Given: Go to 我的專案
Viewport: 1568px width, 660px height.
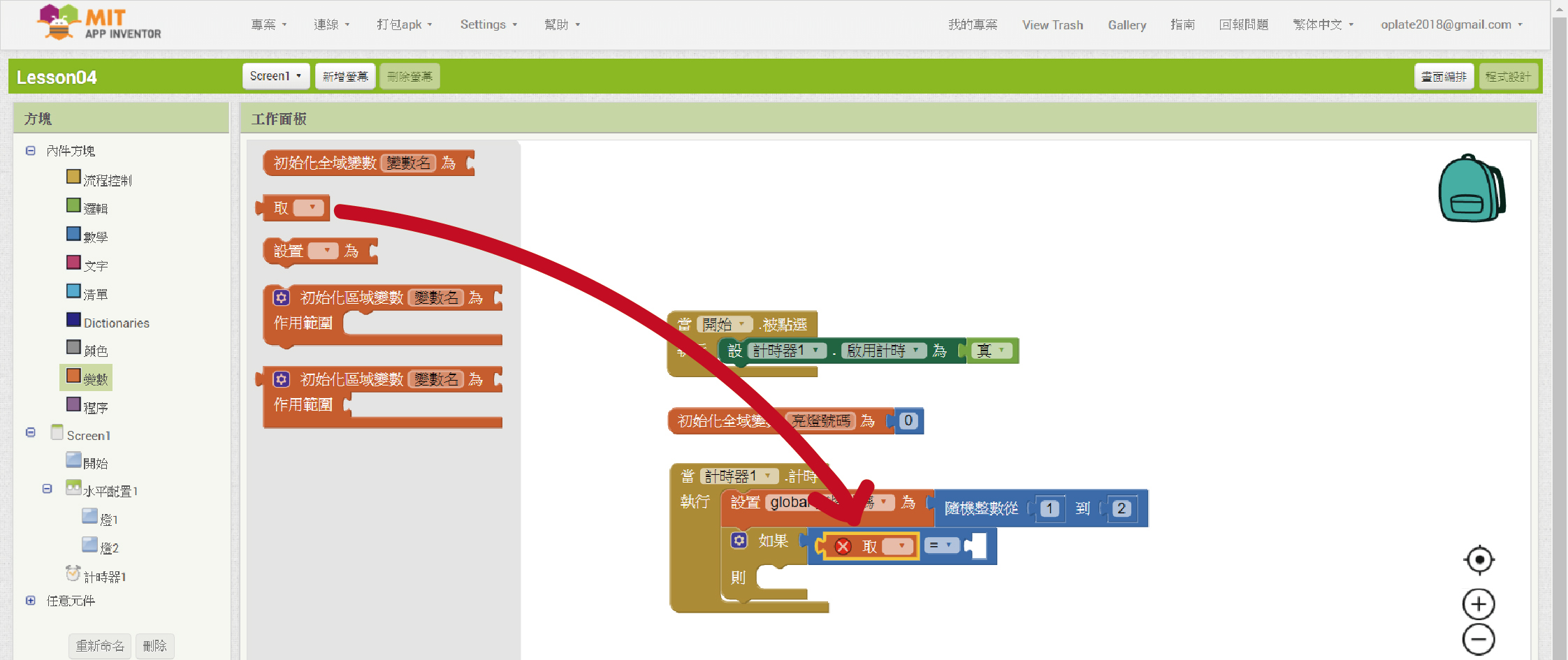Looking at the screenshot, I should click(973, 24).
